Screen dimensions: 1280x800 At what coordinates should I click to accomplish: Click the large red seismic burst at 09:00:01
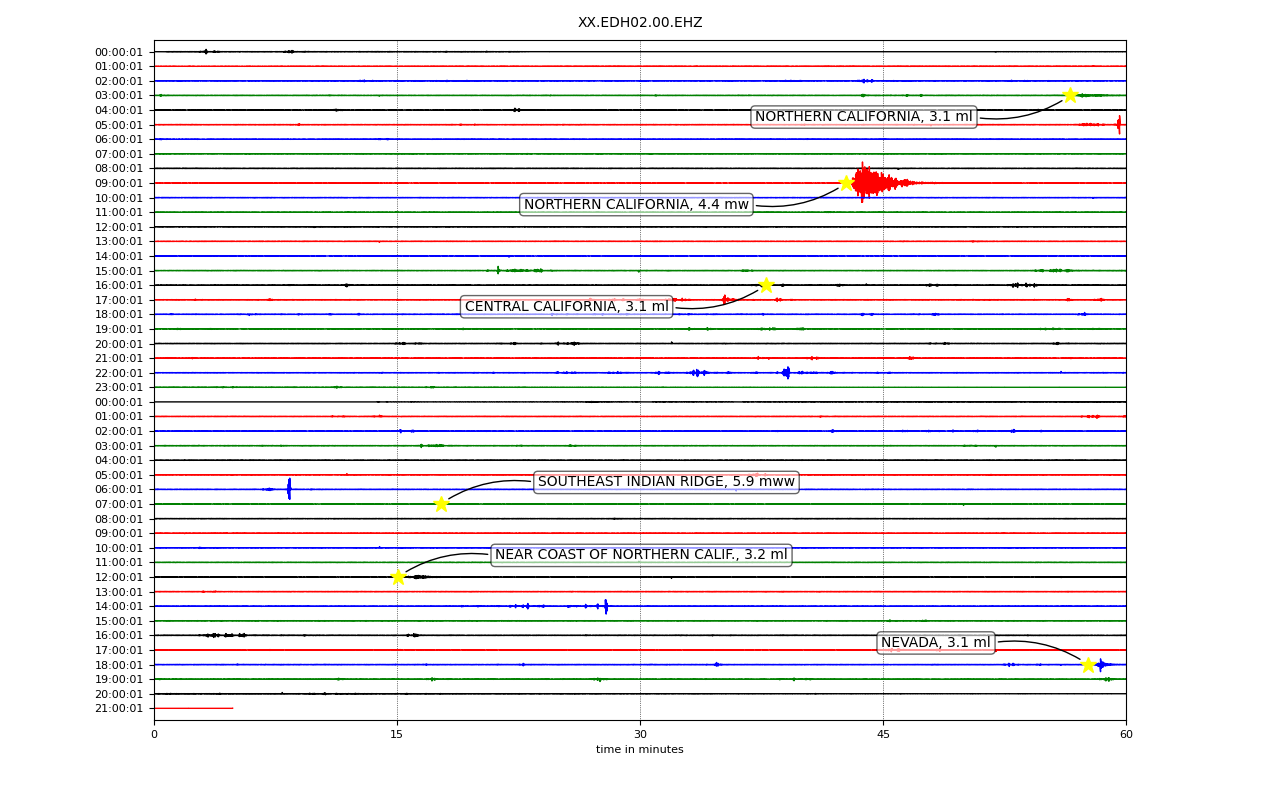[872, 183]
